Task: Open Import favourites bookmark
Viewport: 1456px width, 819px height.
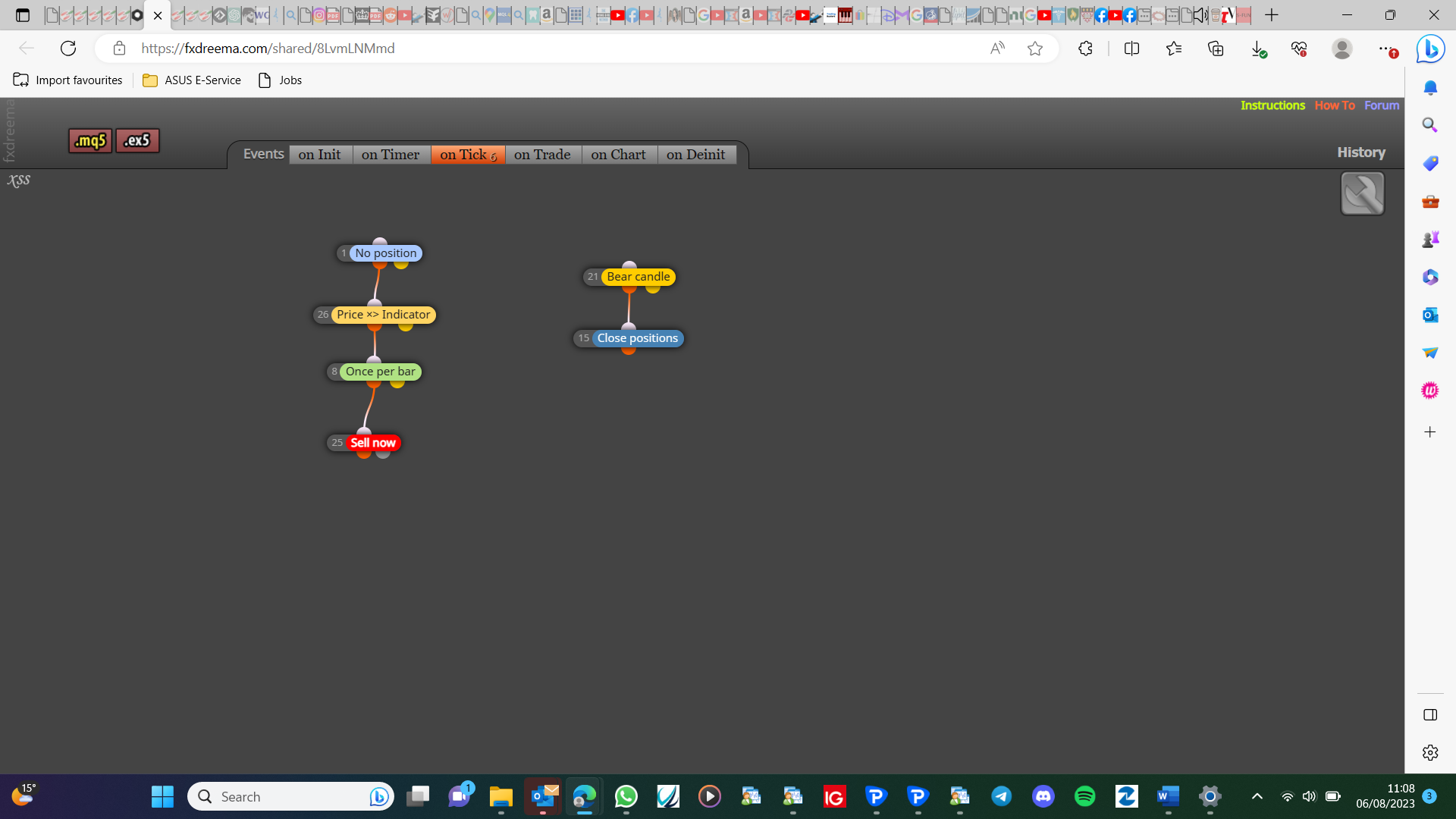Action: pos(67,80)
